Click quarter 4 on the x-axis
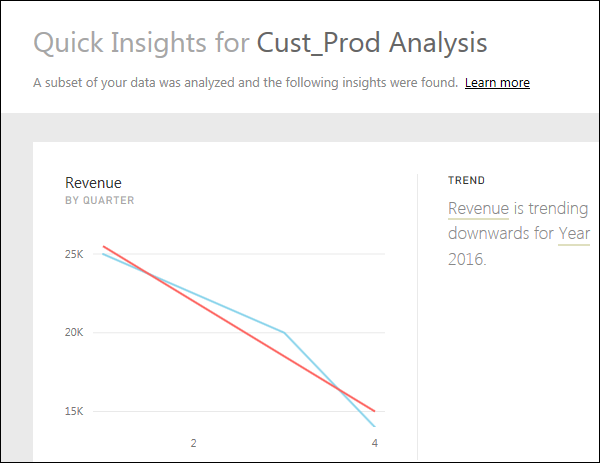Viewport: 600px width, 463px height. point(374,443)
